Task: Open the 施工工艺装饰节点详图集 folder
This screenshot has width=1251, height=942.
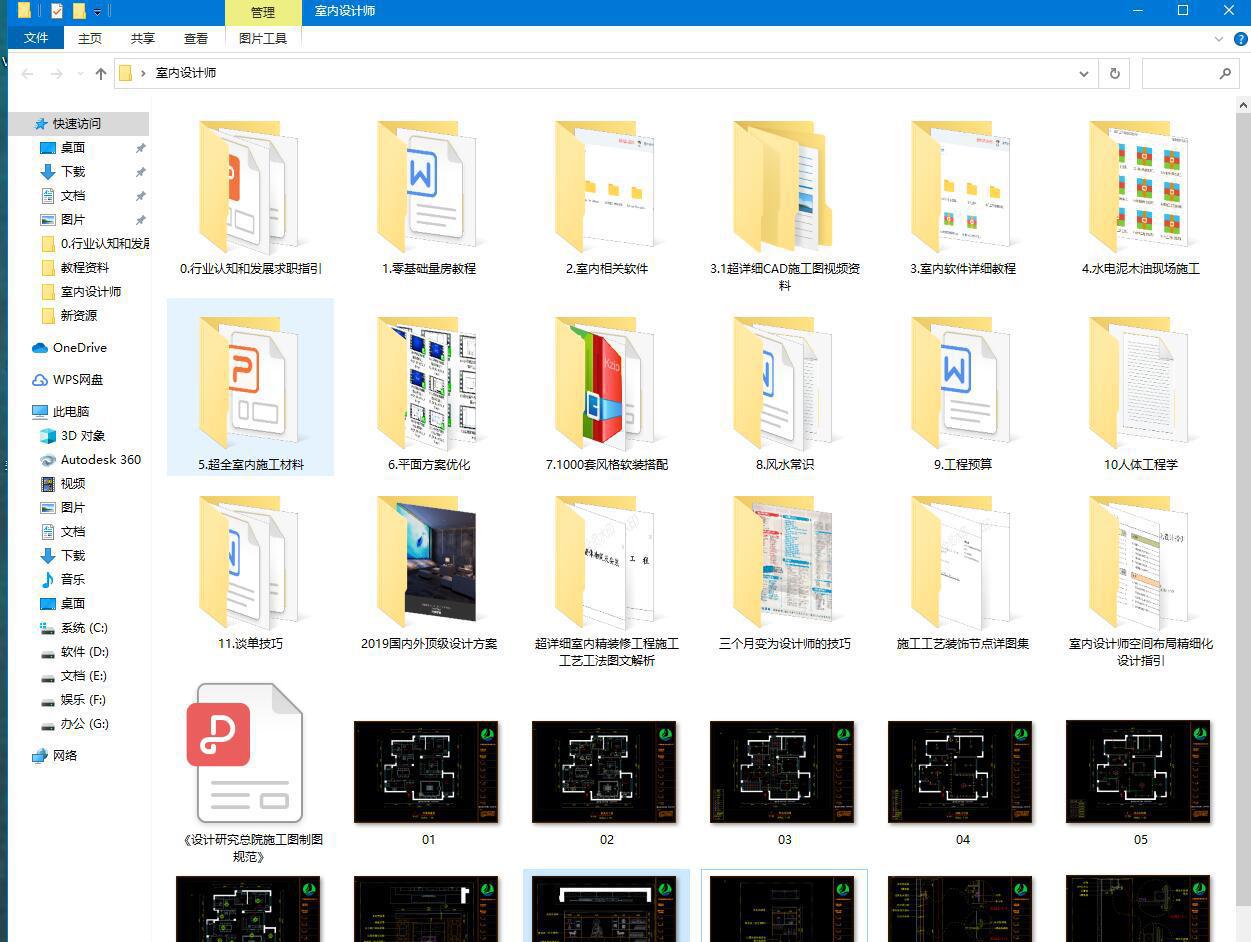Action: point(962,573)
